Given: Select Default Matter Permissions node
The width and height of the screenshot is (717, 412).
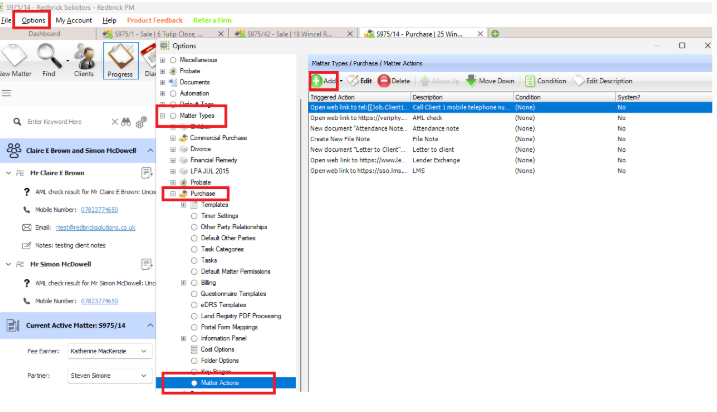Looking at the screenshot, I should (x=235, y=272).
